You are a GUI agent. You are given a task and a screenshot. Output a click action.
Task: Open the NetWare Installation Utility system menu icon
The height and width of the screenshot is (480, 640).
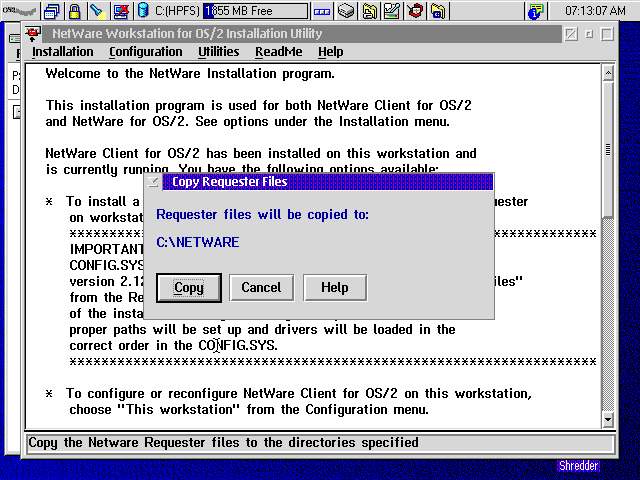(33, 34)
